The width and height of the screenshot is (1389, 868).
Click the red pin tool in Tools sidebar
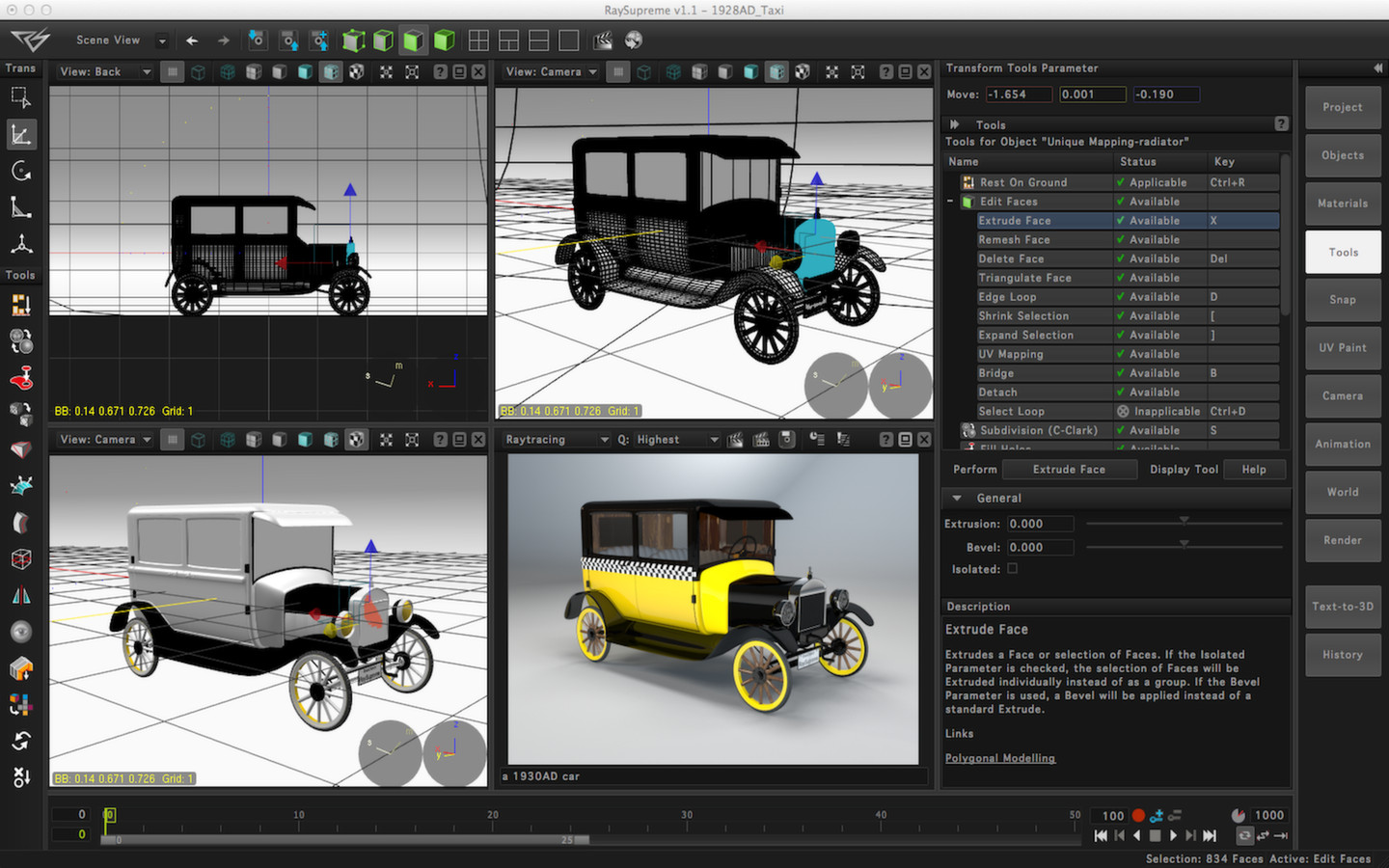(x=21, y=378)
